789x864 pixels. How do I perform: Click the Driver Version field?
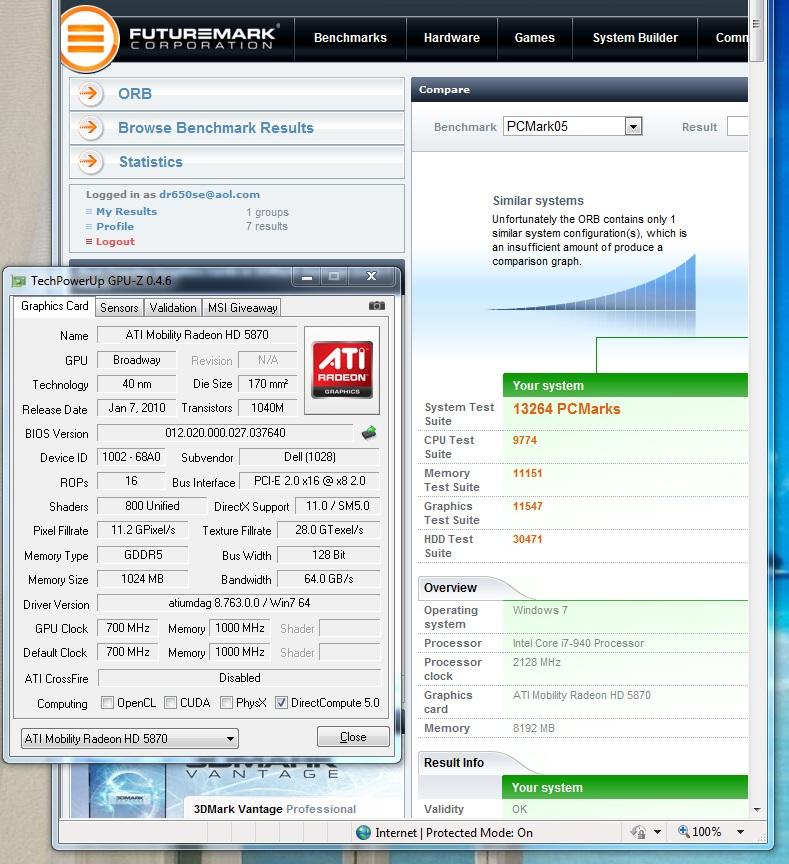point(239,603)
